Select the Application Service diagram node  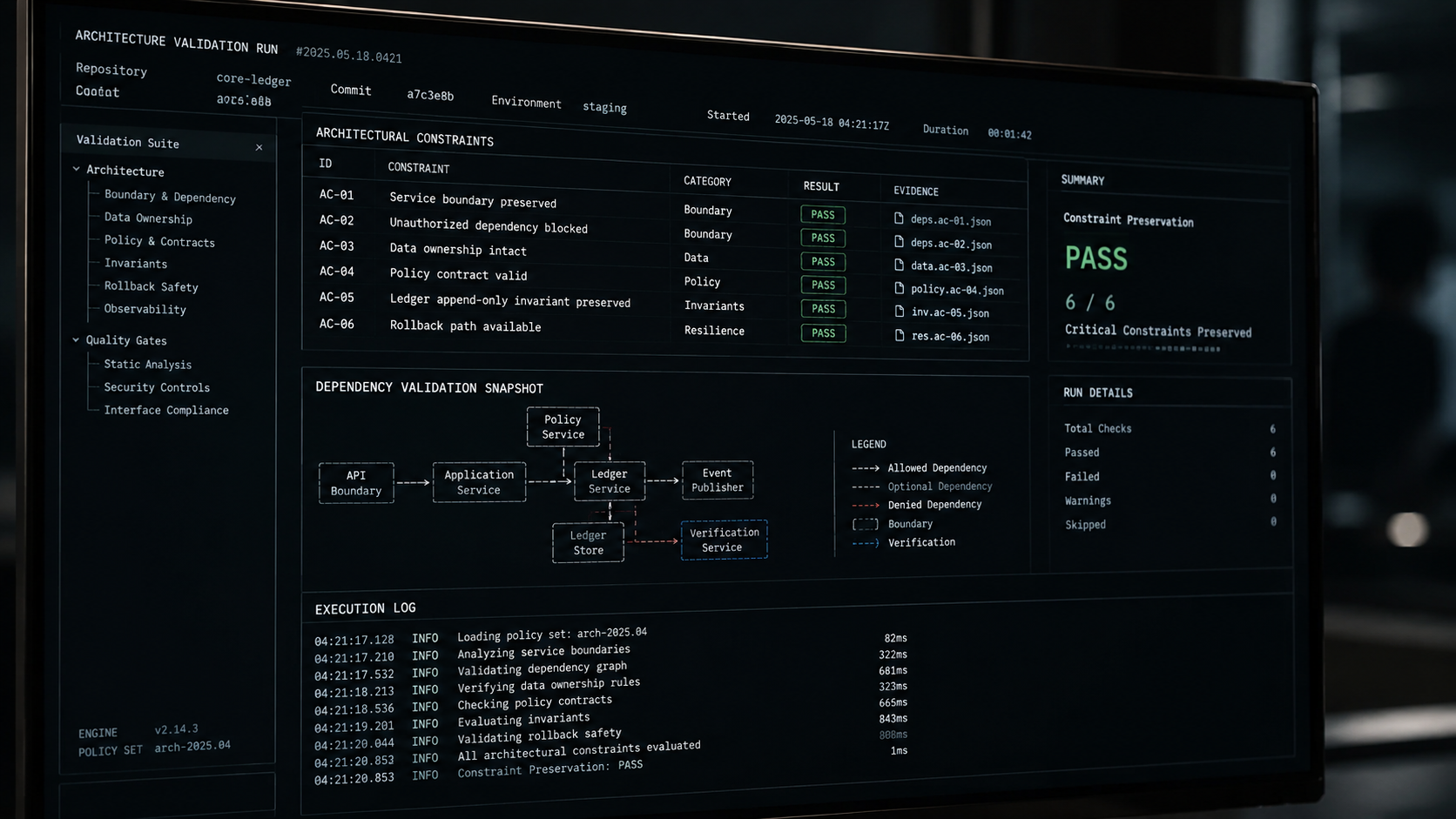tap(479, 482)
